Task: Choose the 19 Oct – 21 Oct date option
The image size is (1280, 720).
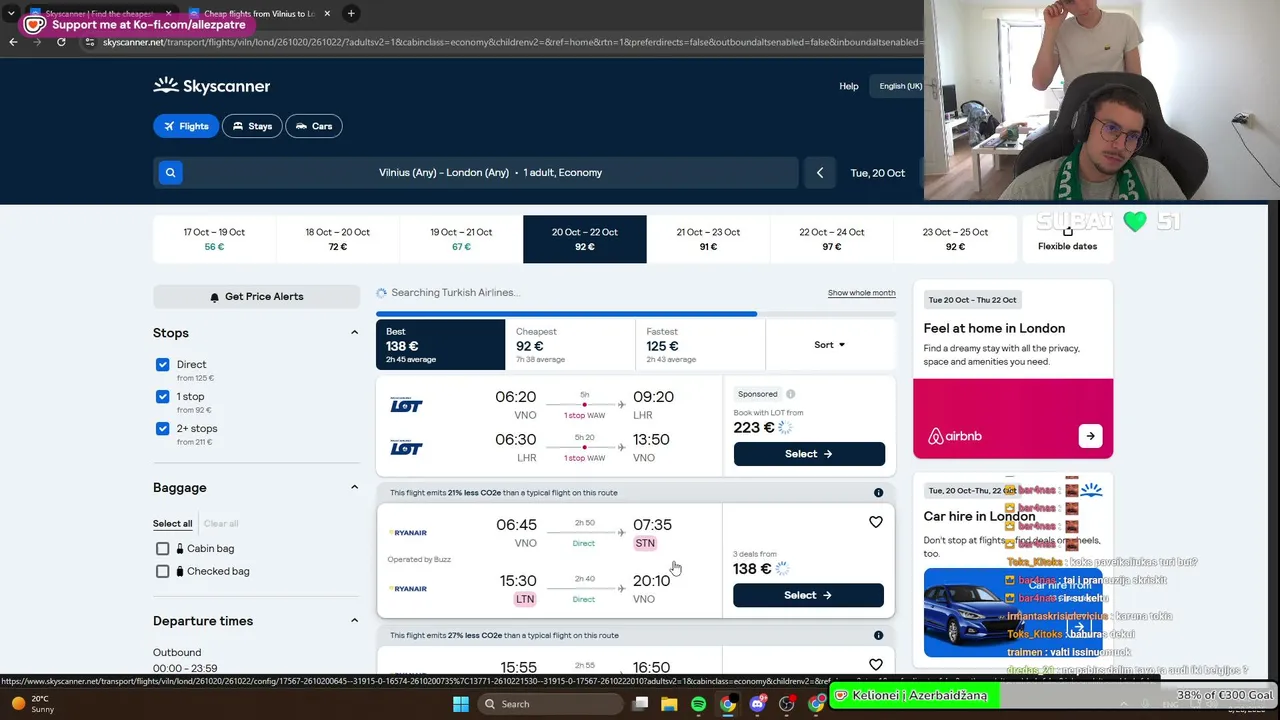Action: pos(461,239)
